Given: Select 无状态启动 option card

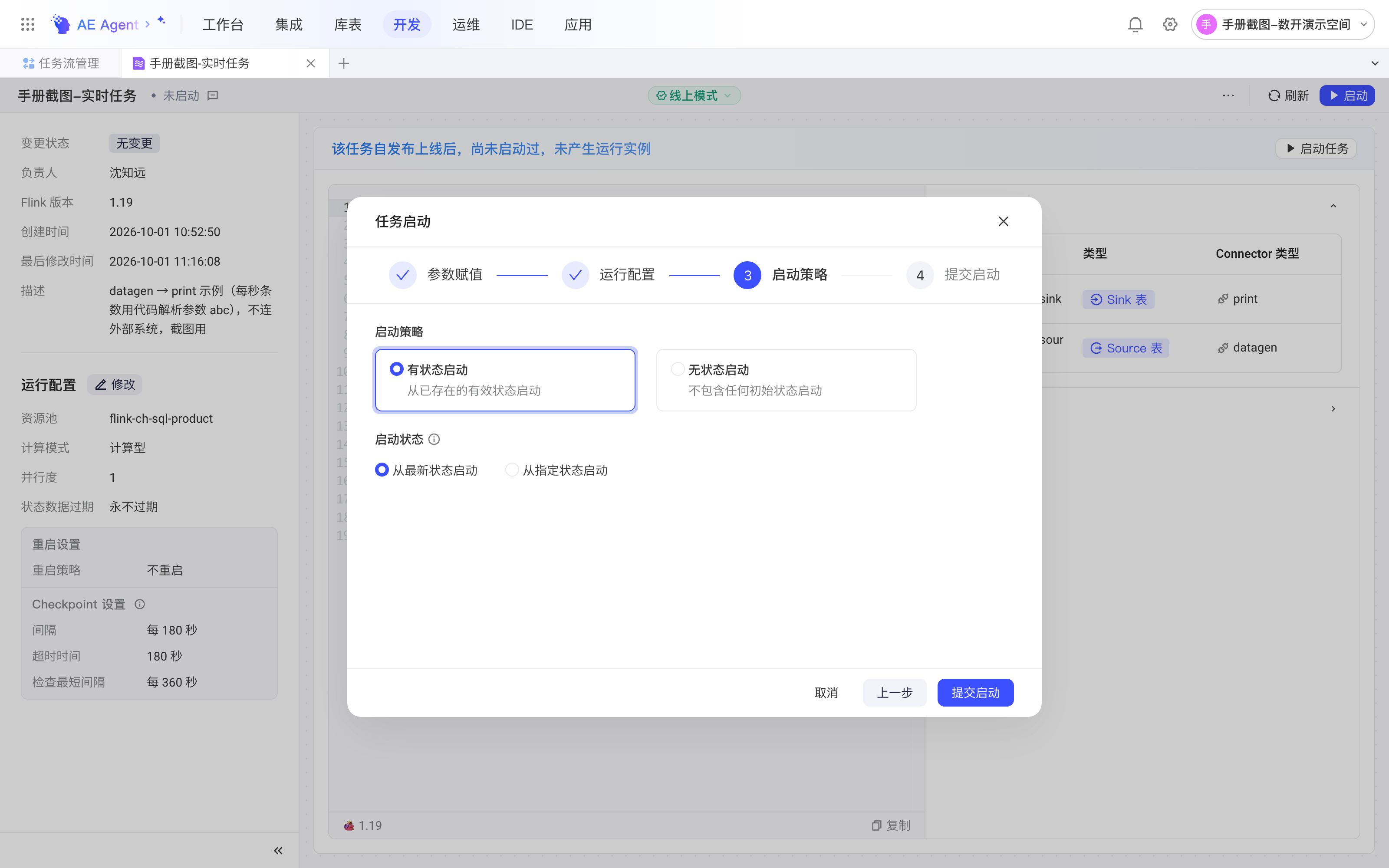Looking at the screenshot, I should pyautogui.click(x=786, y=380).
